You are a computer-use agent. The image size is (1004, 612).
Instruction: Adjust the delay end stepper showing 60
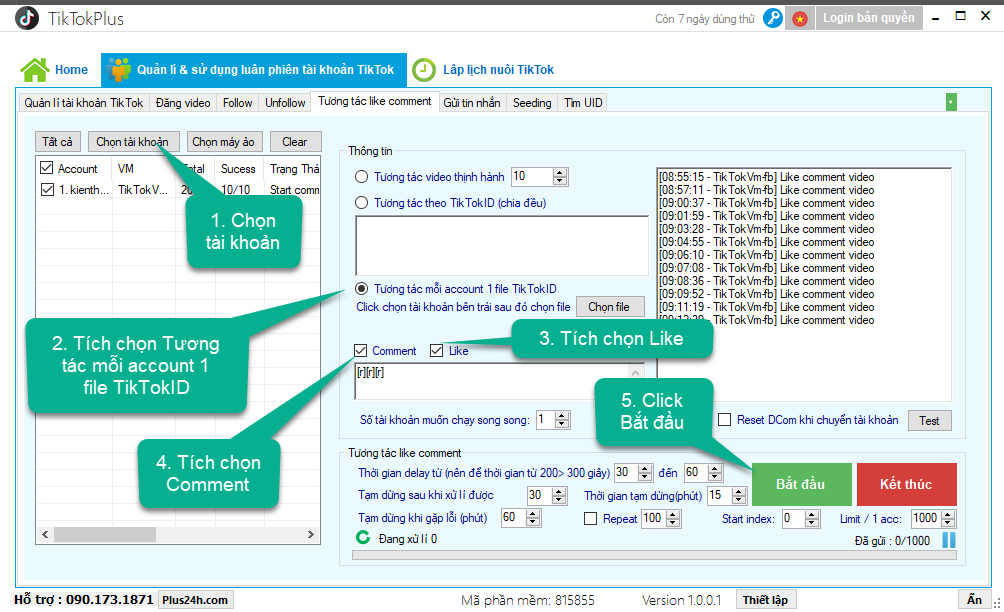tap(715, 472)
